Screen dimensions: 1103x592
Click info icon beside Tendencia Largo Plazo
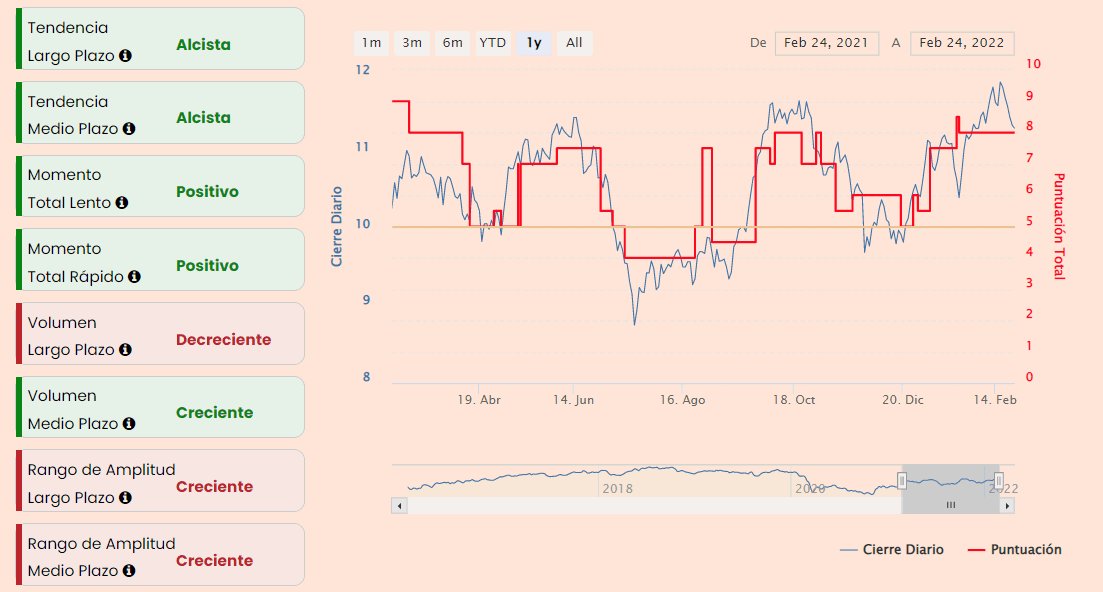click(x=125, y=56)
